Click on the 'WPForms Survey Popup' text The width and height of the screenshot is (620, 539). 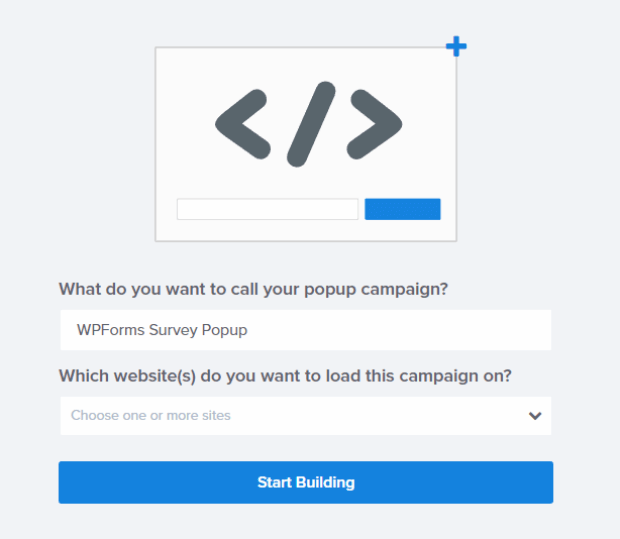(x=162, y=330)
